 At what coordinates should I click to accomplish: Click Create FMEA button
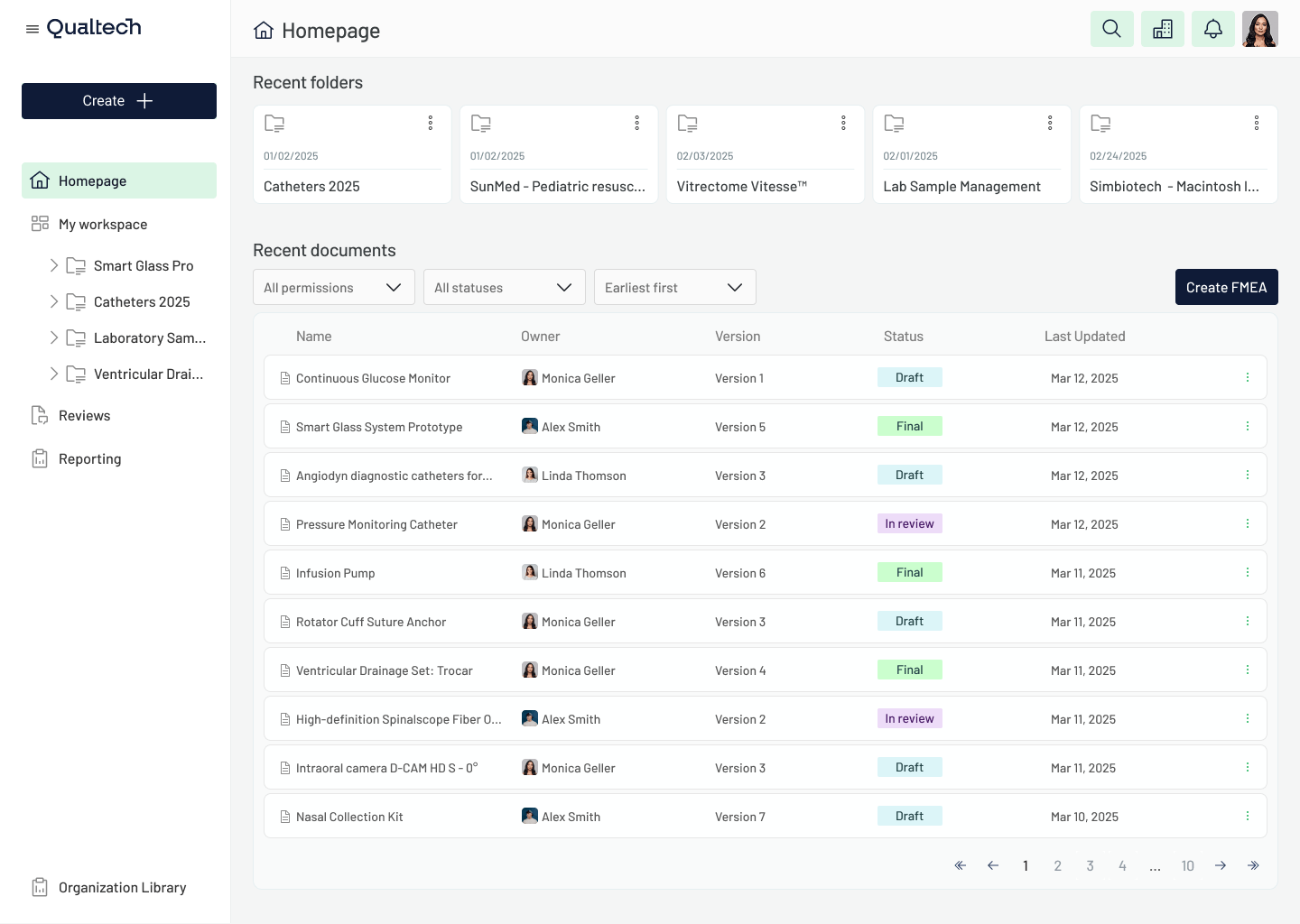point(1226,287)
